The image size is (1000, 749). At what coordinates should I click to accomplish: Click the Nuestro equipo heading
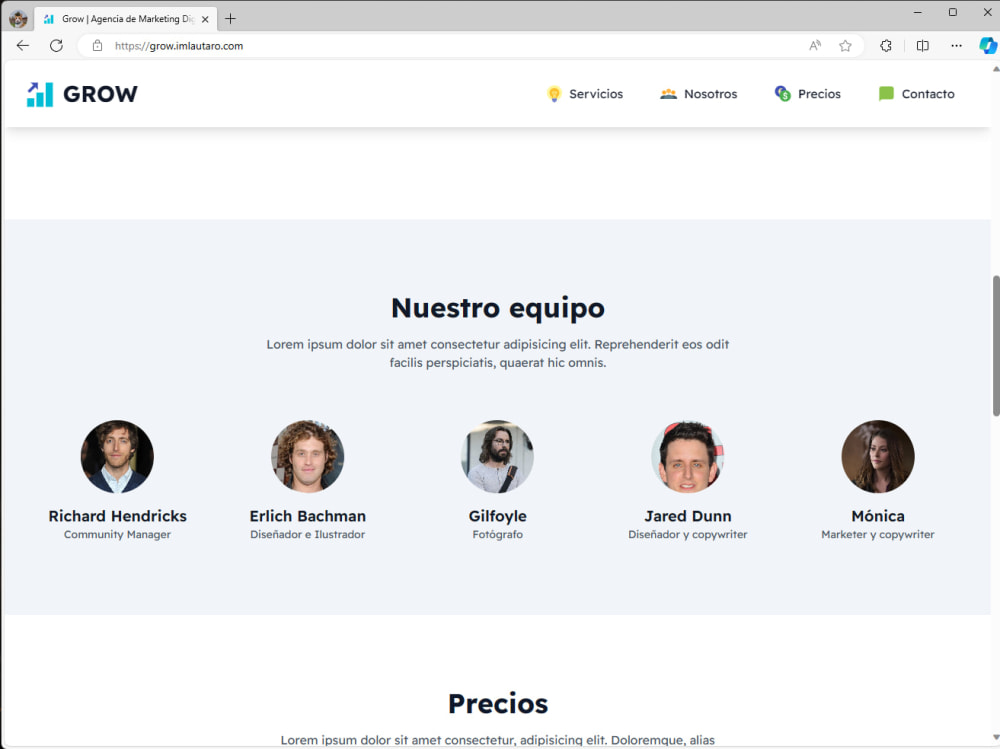(497, 308)
